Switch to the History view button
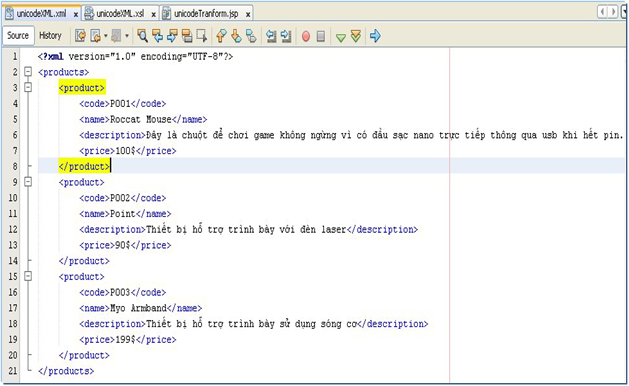This screenshot has width=629, height=386. coord(50,36)
